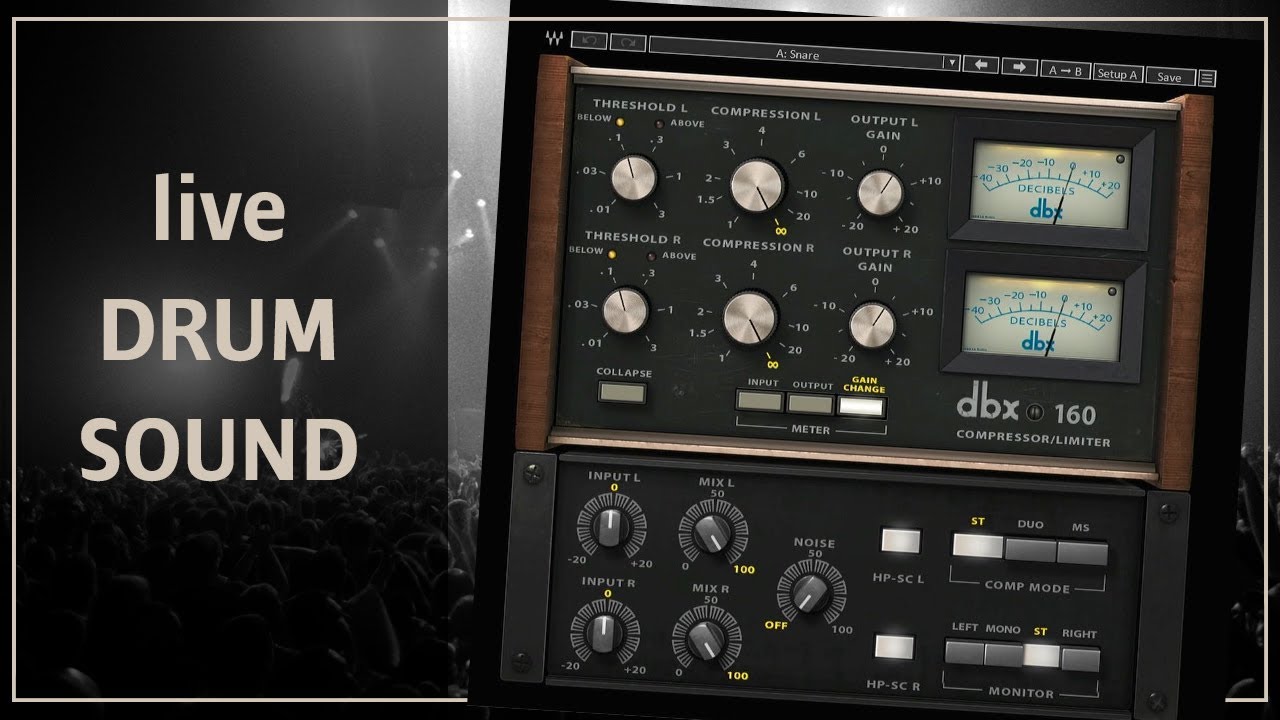
Task: Click the Threshold L Above LED
Action: coord(658,123)
